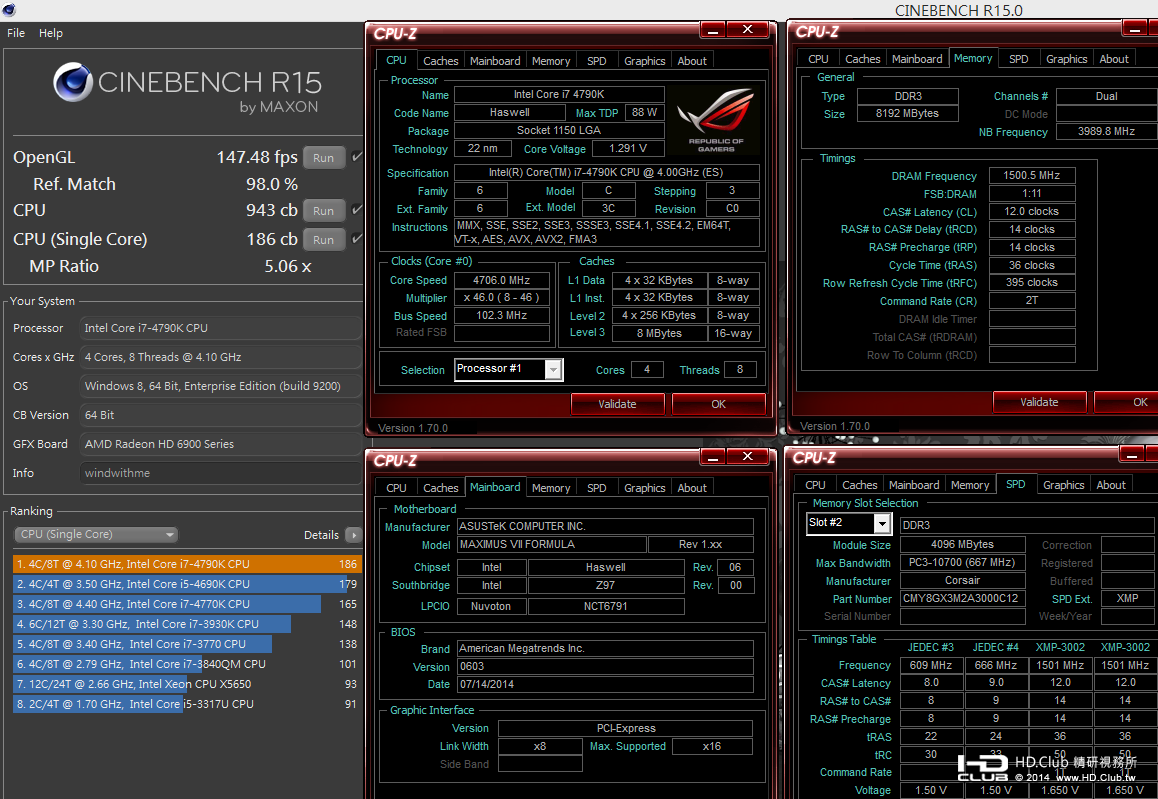Click the Info field containing windwithme
The image size is (1158, 799).
tap(220, 473)
